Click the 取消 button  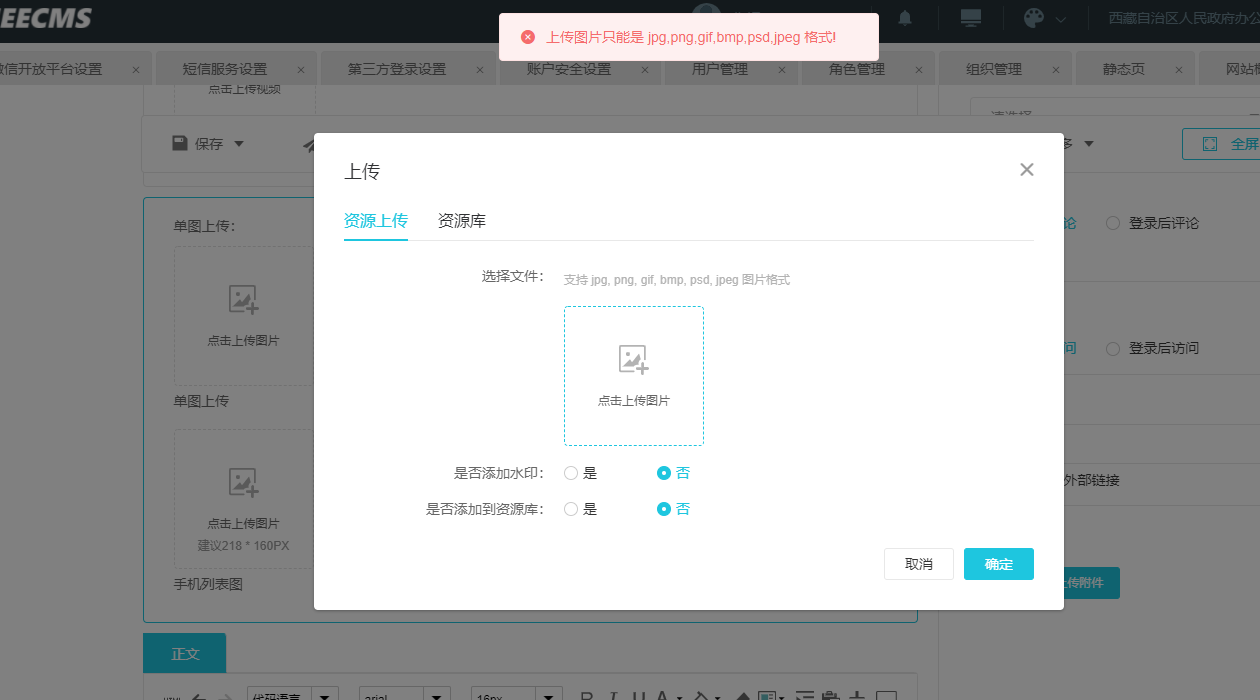(918, 564)
